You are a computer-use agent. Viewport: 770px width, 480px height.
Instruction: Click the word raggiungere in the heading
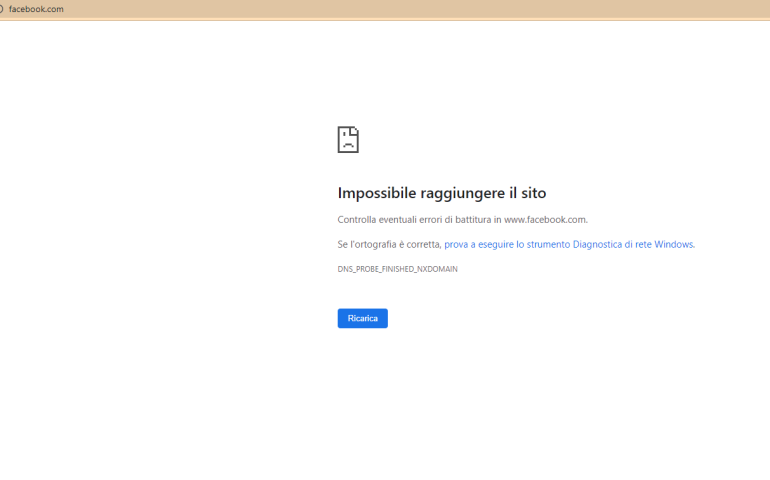click(465, 193)
